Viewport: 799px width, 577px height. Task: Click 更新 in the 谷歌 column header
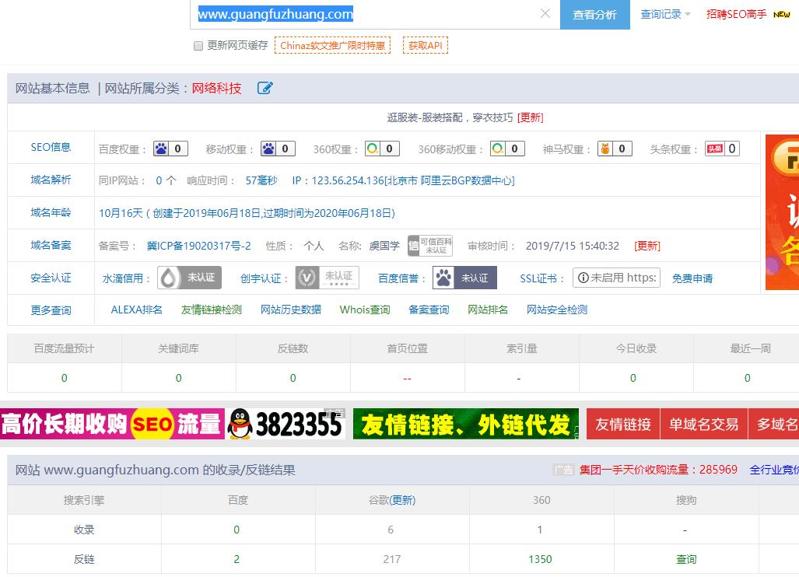click(x=402, y=500)
